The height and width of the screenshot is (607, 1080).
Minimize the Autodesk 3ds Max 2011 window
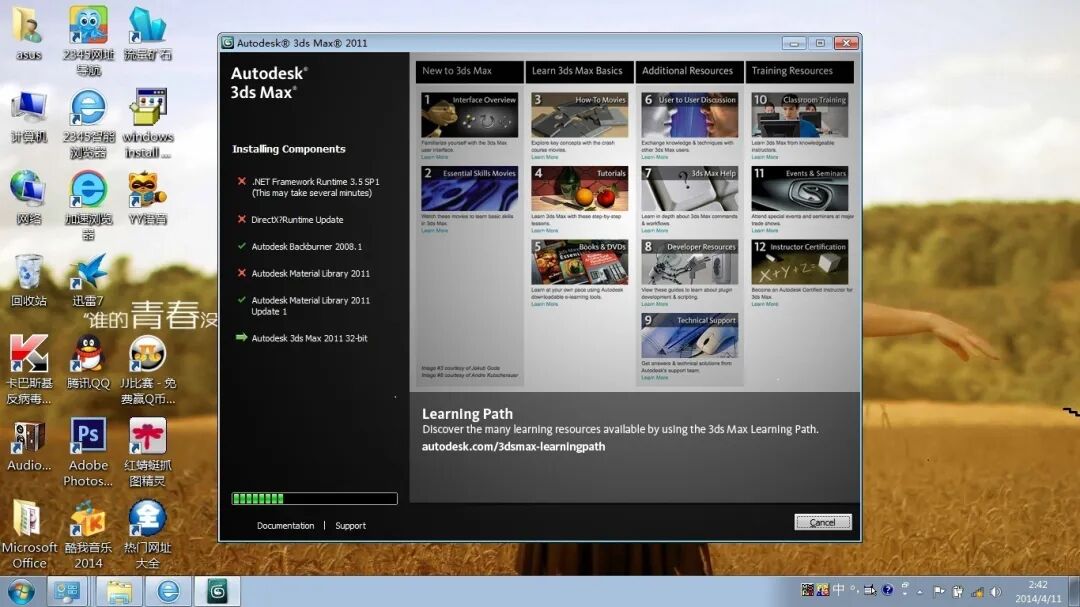coord(793,43)
